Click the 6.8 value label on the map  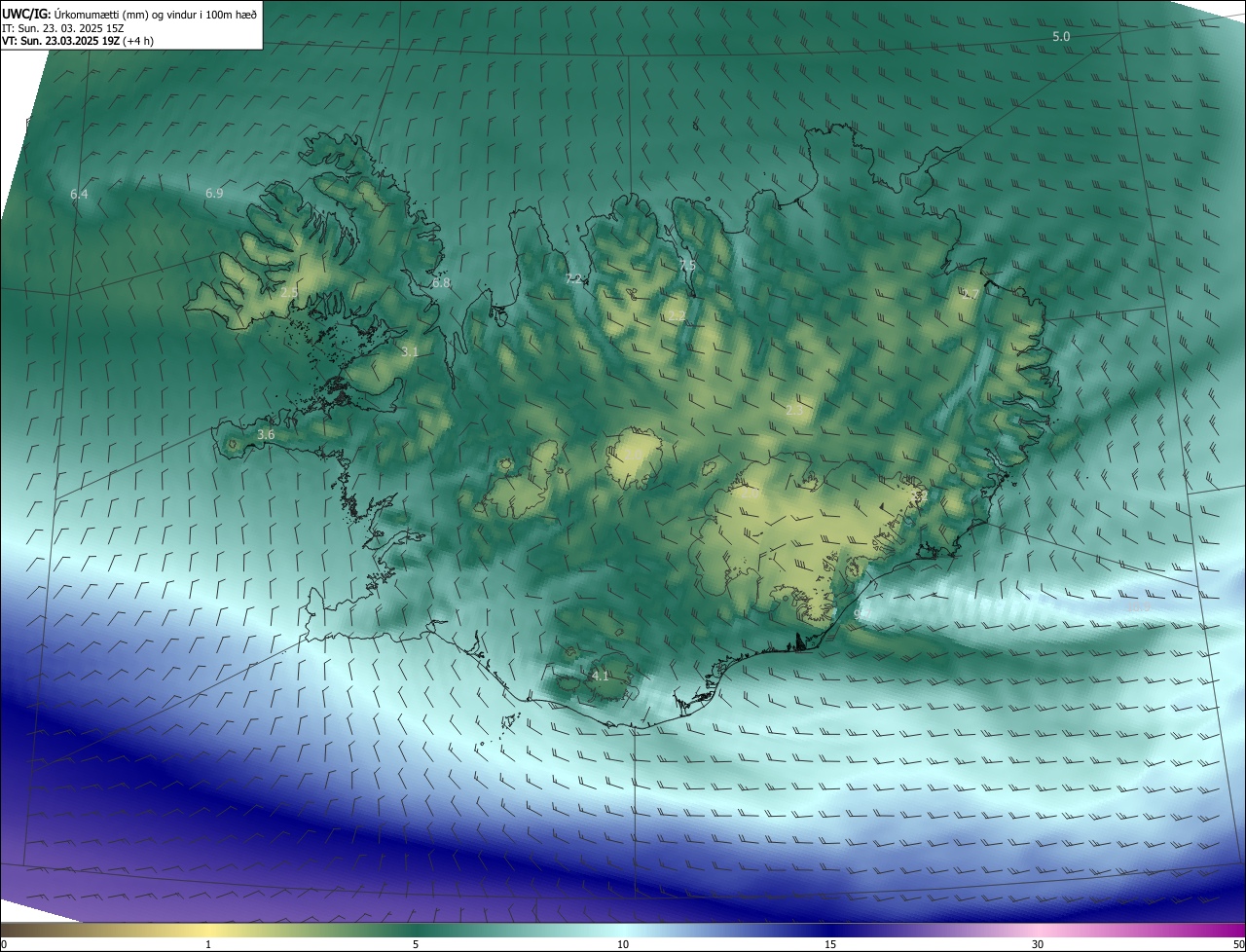(441, 283)
